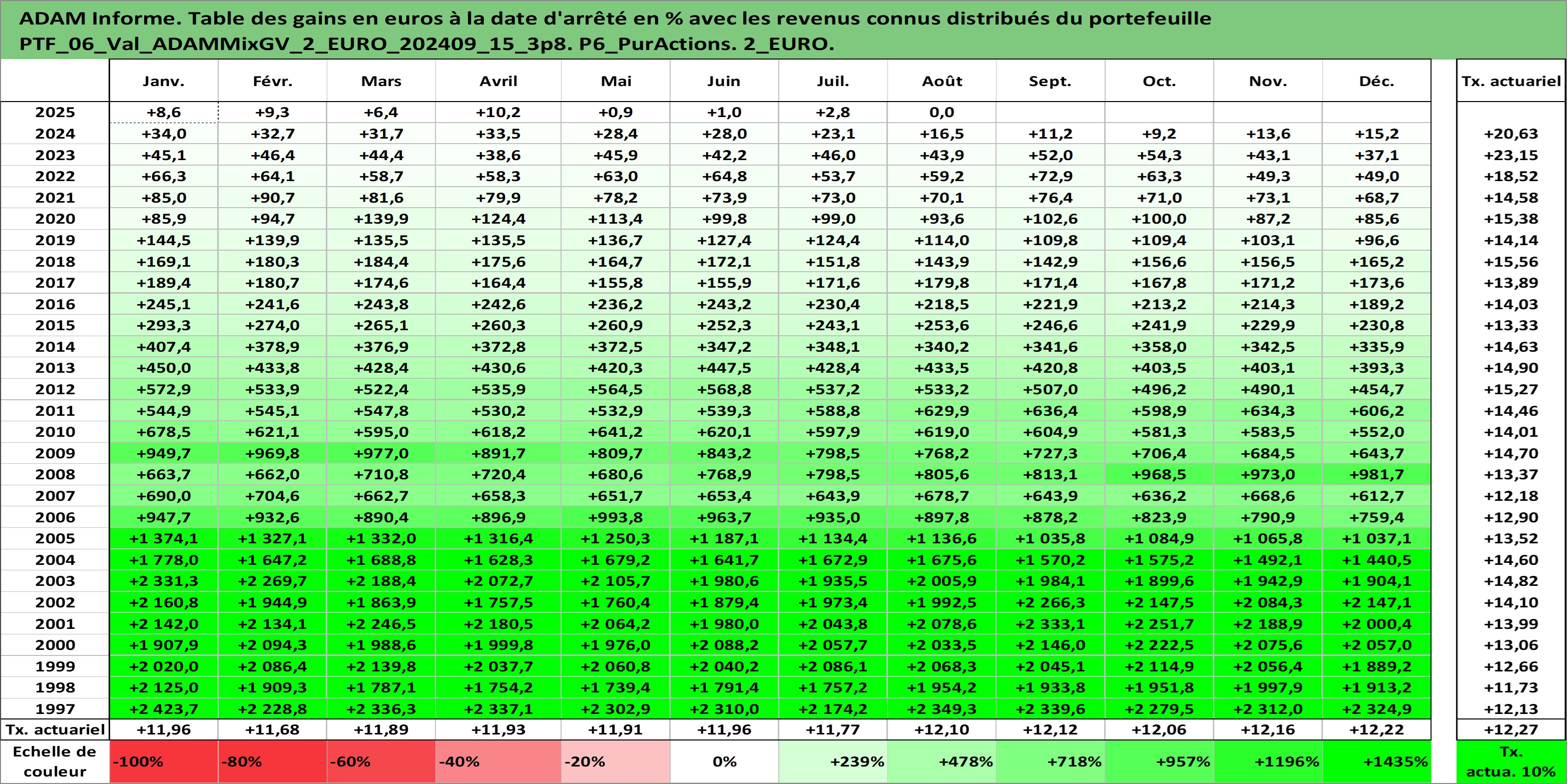
Task: Select the +981,7 cell in 2008
Action: [1377, 474]
